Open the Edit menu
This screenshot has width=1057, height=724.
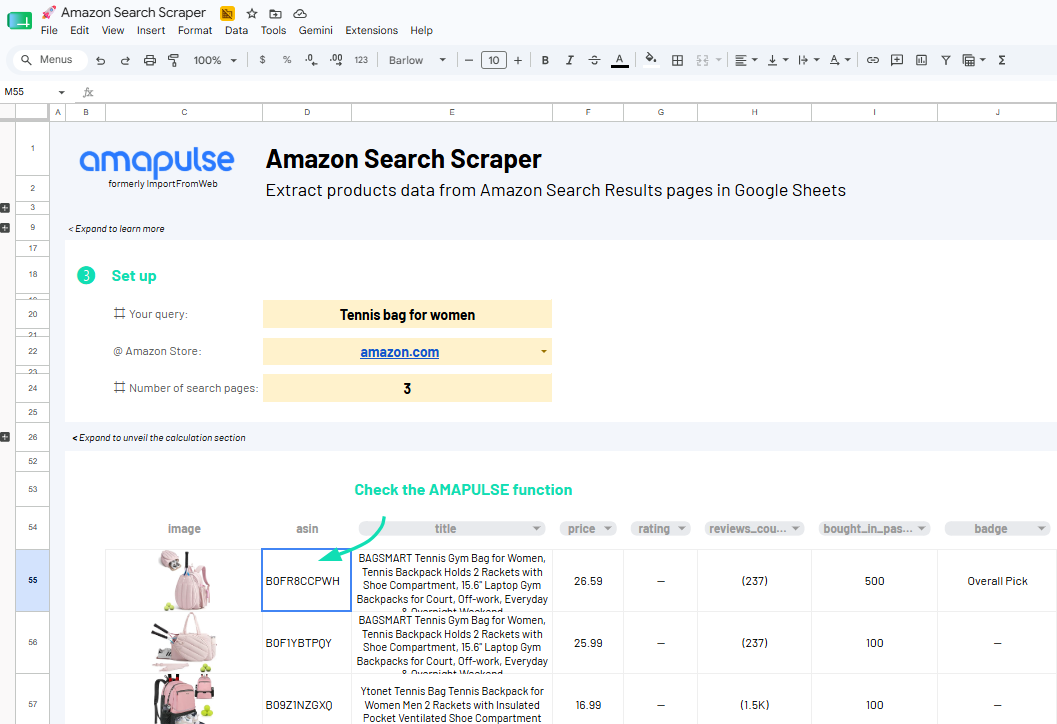pos(80,30)
